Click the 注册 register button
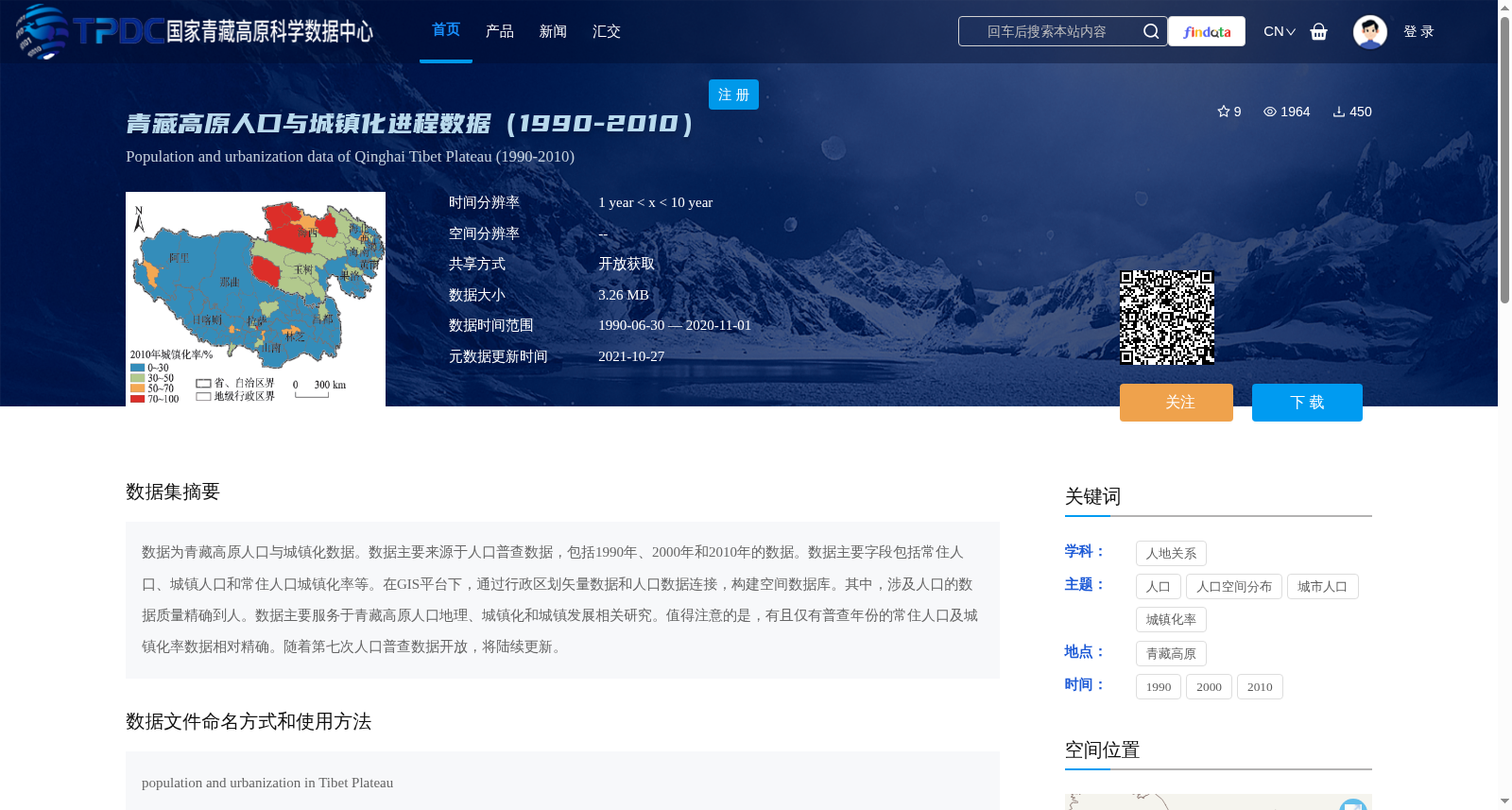 733,95
